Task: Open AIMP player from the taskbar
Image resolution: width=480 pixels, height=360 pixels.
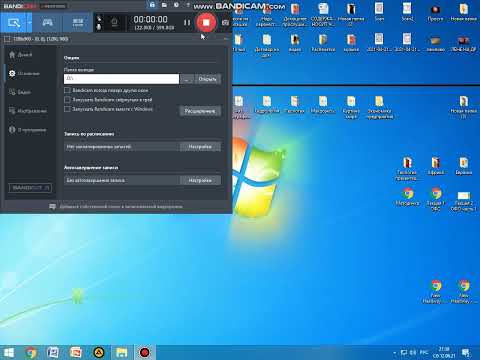Action: click(x=98, y=353)
